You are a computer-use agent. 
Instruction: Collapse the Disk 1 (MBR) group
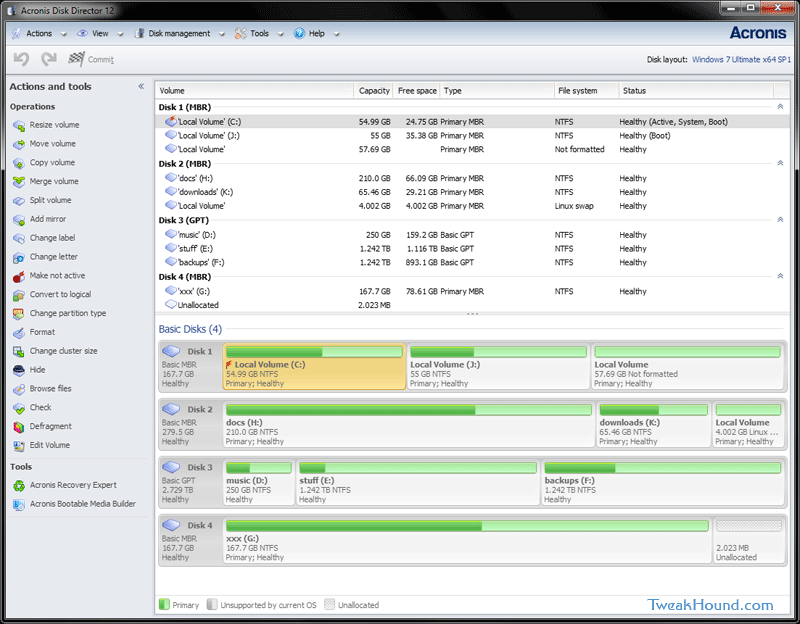pyautogui.click(x=780, y=107)
